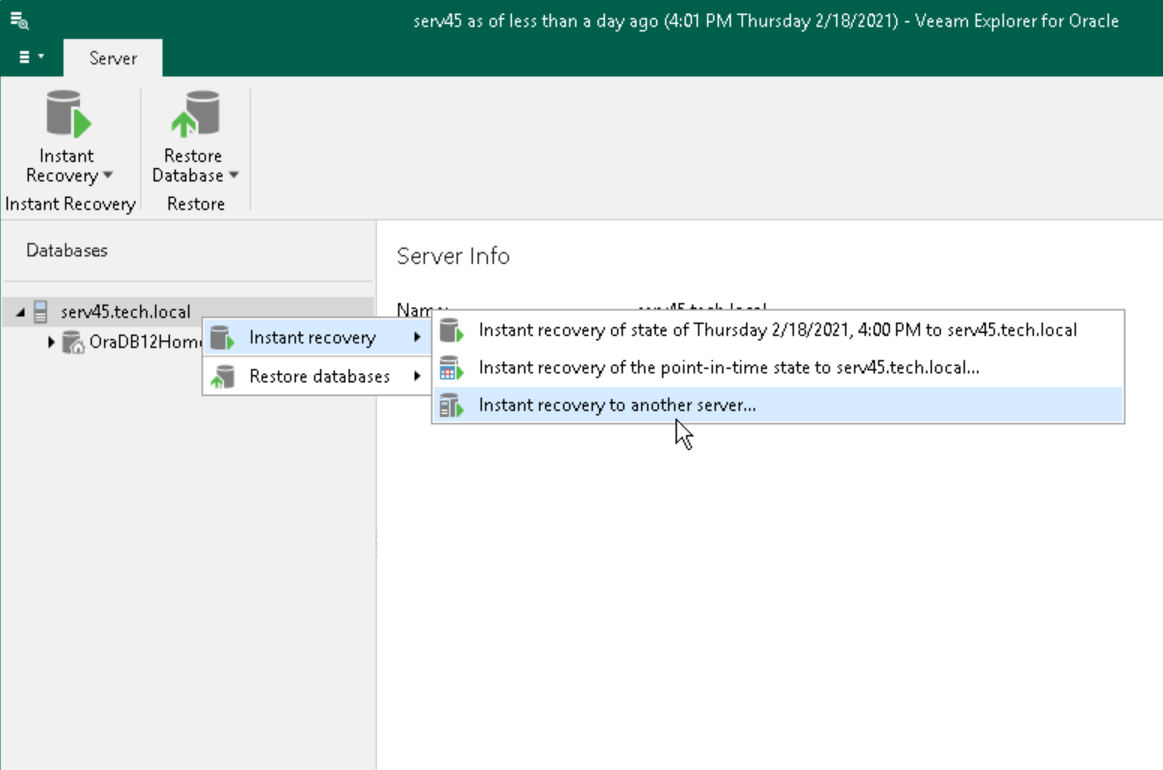Select serv45.tech.local server in tree
Screen dimensions: 1163x770
[125, 312]
